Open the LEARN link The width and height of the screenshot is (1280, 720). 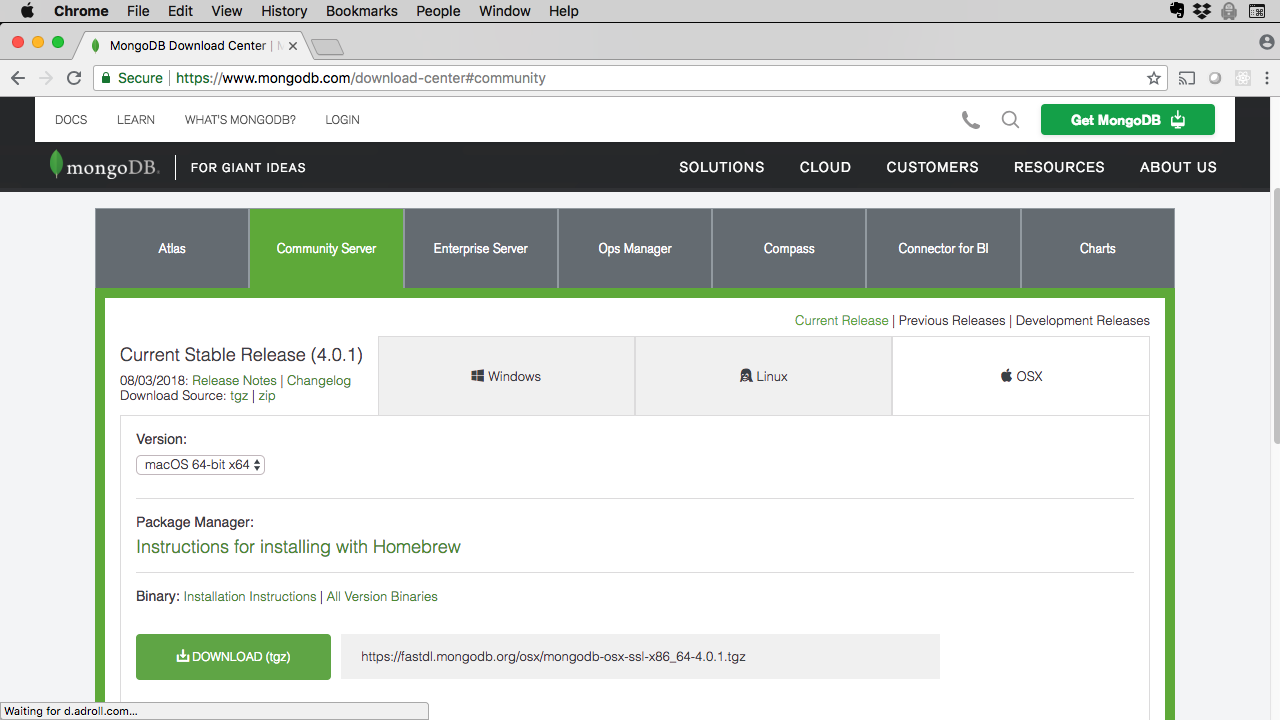[136, 120]
